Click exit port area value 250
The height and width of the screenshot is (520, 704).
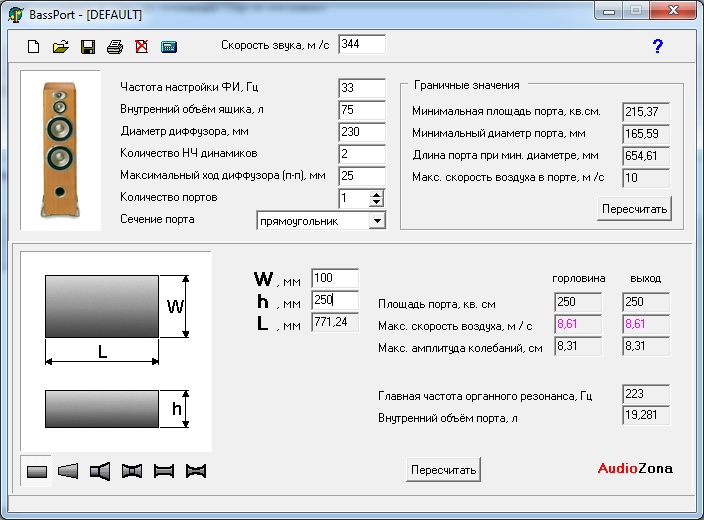(646, 302)
